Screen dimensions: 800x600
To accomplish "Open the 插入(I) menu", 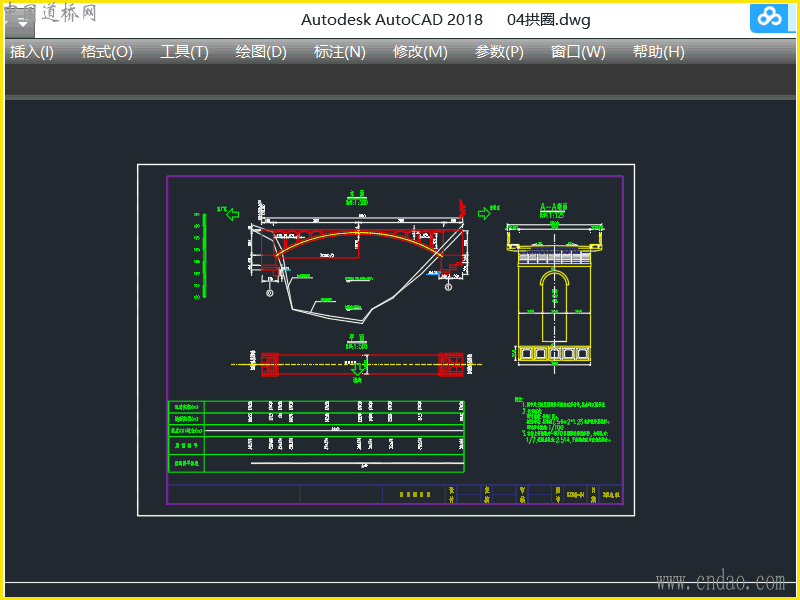I will [32, 52].
